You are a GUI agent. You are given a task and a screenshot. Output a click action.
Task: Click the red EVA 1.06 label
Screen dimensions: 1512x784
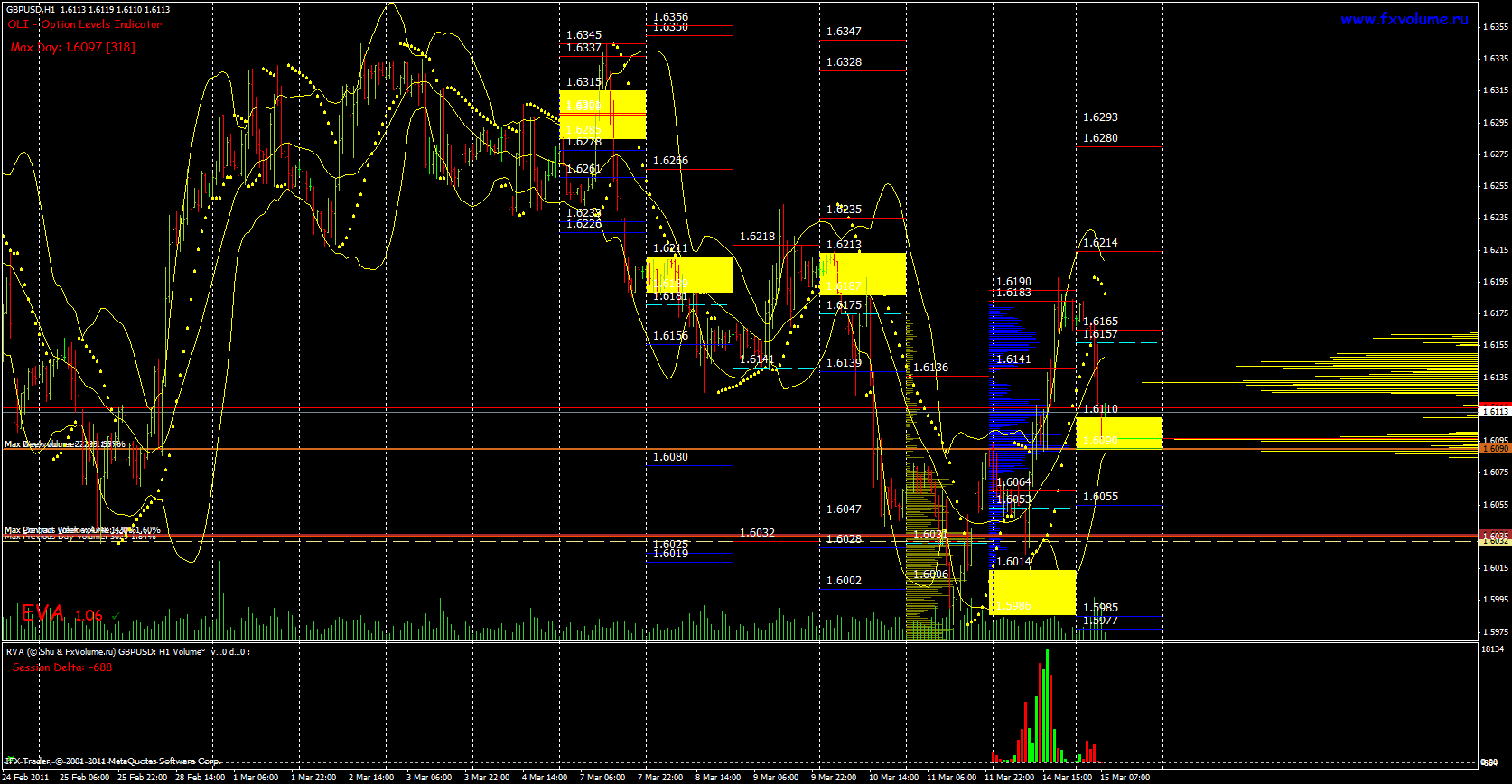pos(61,614)
